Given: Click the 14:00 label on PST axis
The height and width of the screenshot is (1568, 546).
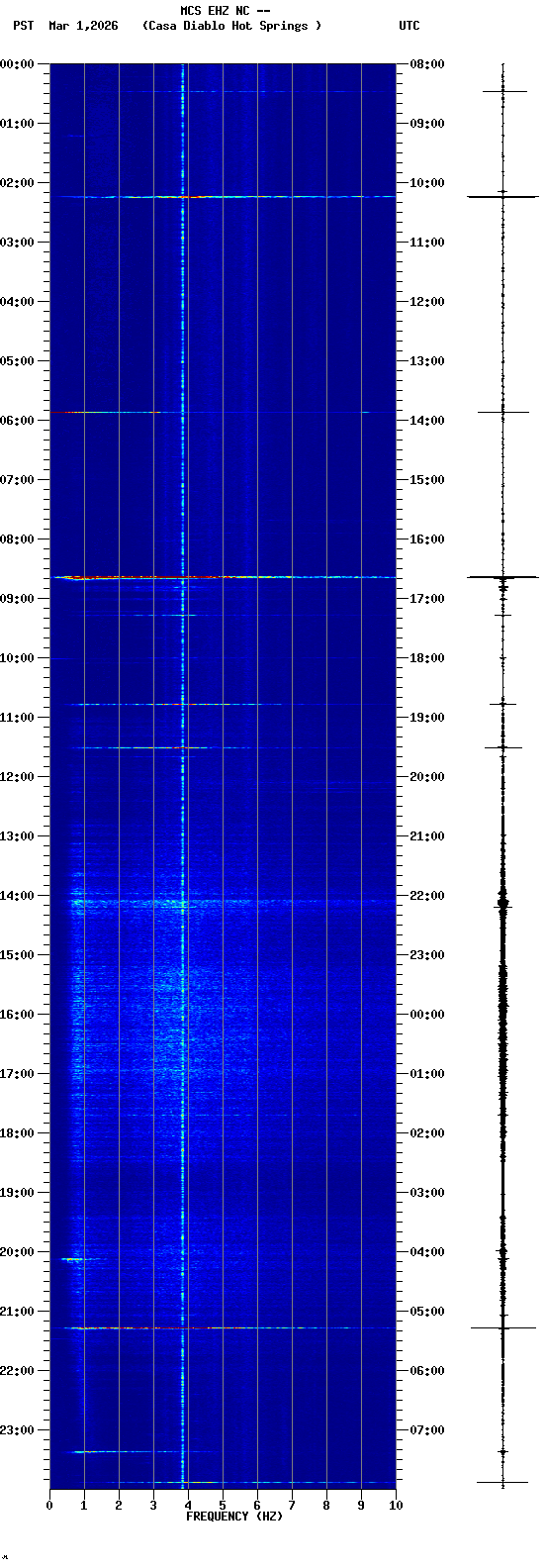Looking at the screenshot, I should tap(17, 896).
